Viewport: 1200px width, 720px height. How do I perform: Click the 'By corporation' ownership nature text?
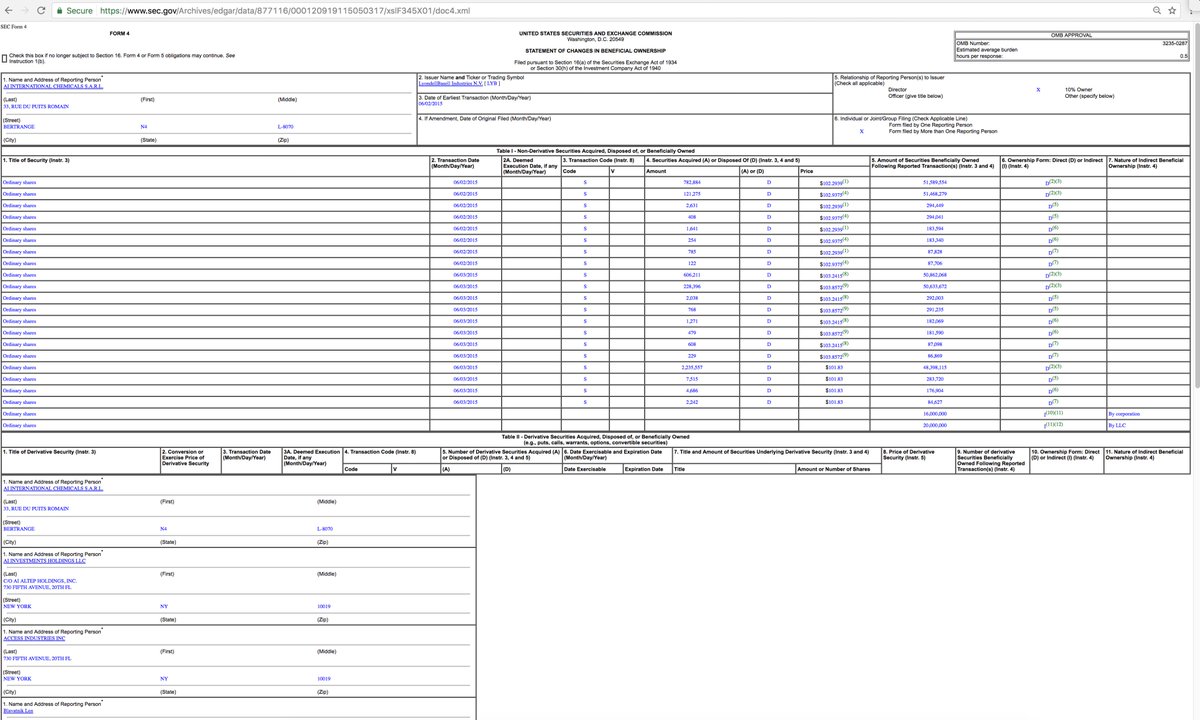point(1125,413)
